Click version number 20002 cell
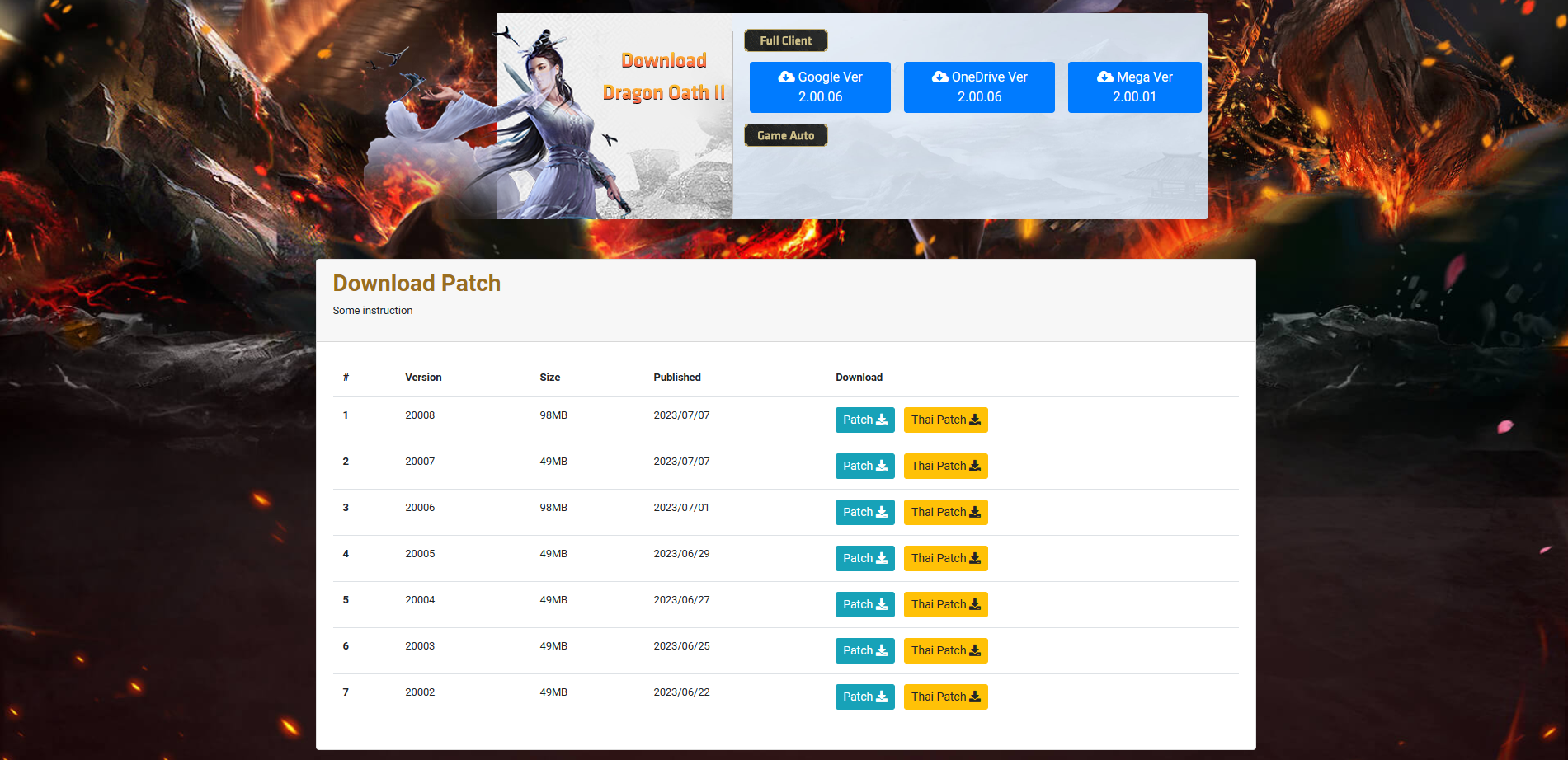The height and width of the screenshot is (760, 1568). (420, 692)
